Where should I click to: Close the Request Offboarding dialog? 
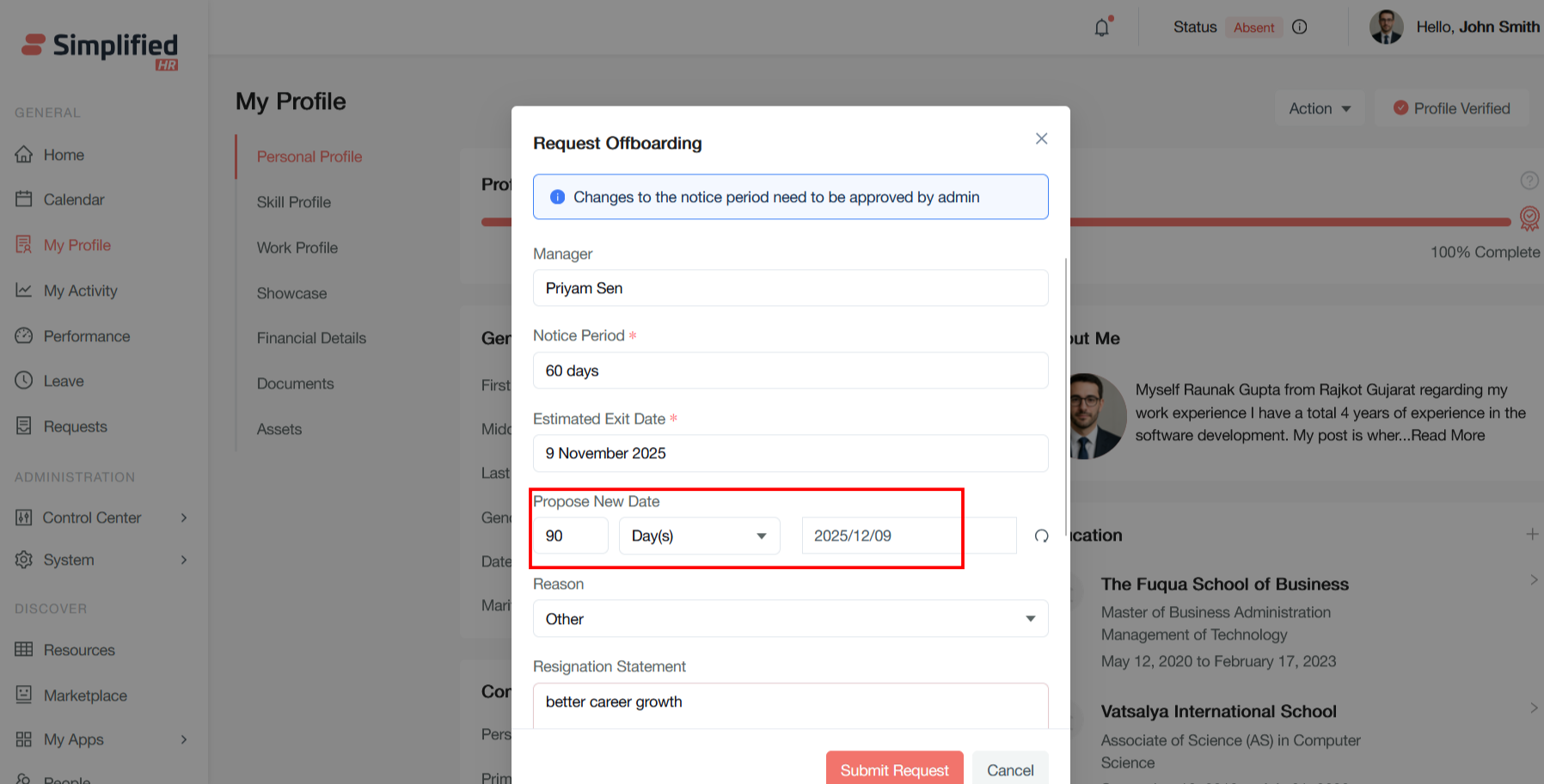[x=1041, y=138]
